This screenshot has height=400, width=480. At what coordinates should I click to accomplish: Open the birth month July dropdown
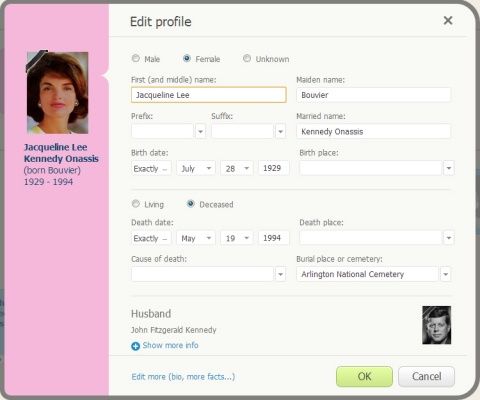coord(196,168)
